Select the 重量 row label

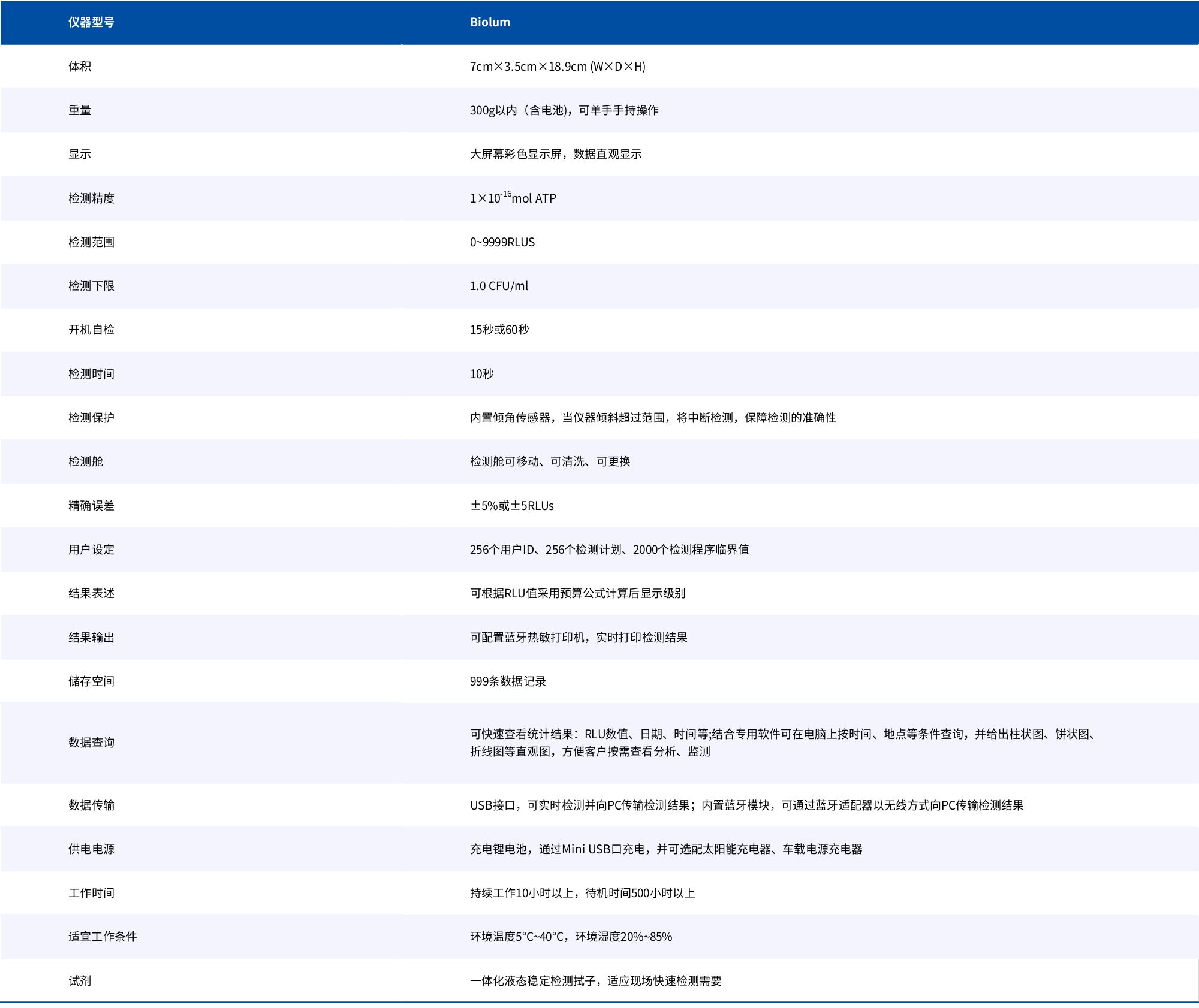[x=80, y=110]
